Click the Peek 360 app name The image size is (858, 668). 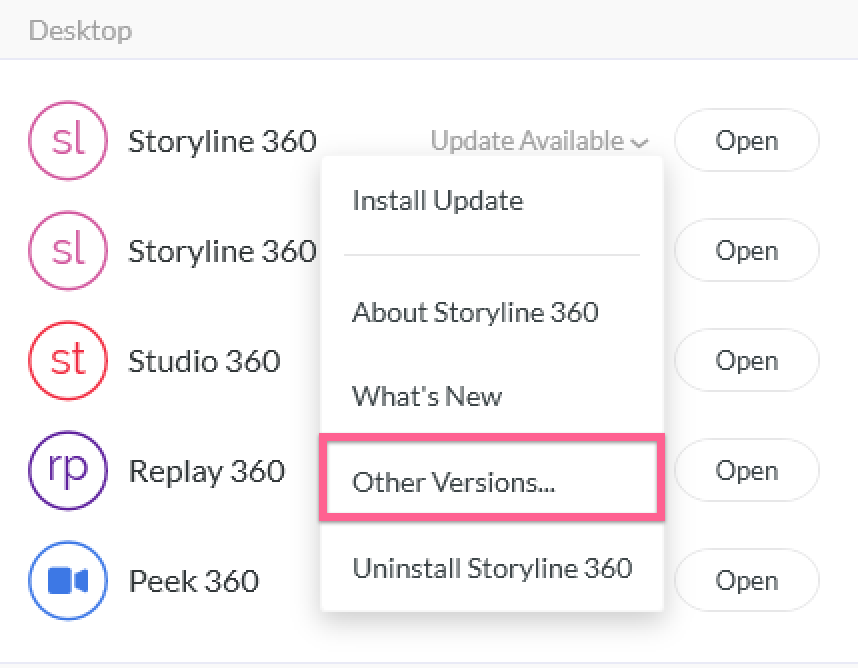point(194,581)
